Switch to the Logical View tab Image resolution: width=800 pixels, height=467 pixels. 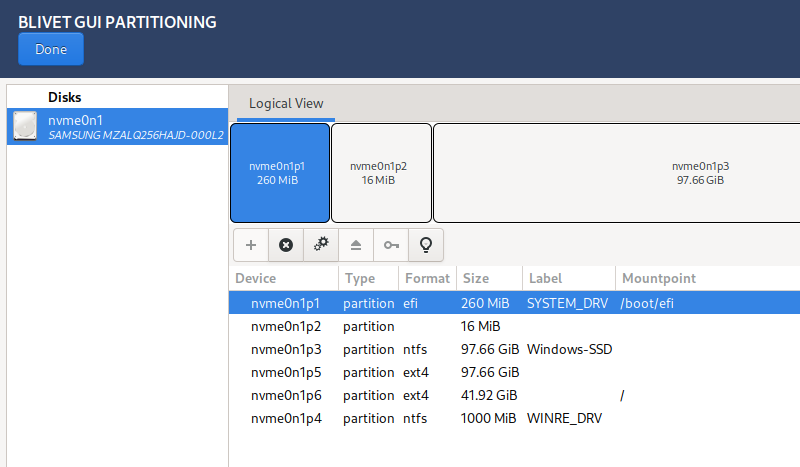(x=286, y=104)
